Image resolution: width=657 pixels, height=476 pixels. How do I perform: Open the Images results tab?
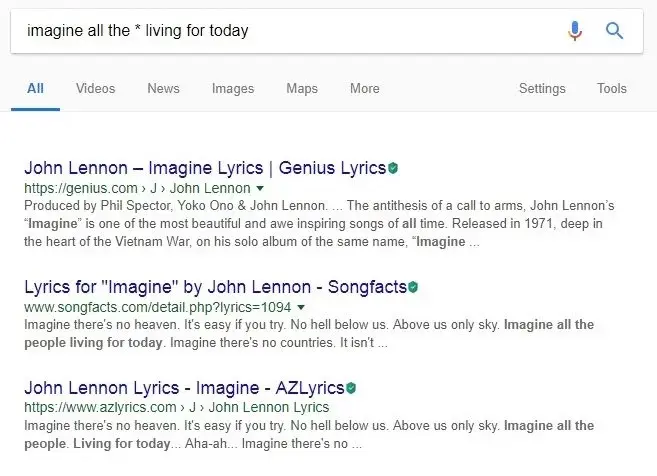pyautogui.click(x=232, y=89)
